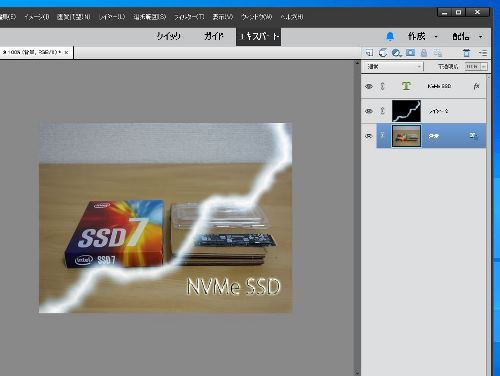The width and height of the screenshot is (500, 376).
Task: Open the layers panel flyout menu icon
Action: [x=482, y=53]
